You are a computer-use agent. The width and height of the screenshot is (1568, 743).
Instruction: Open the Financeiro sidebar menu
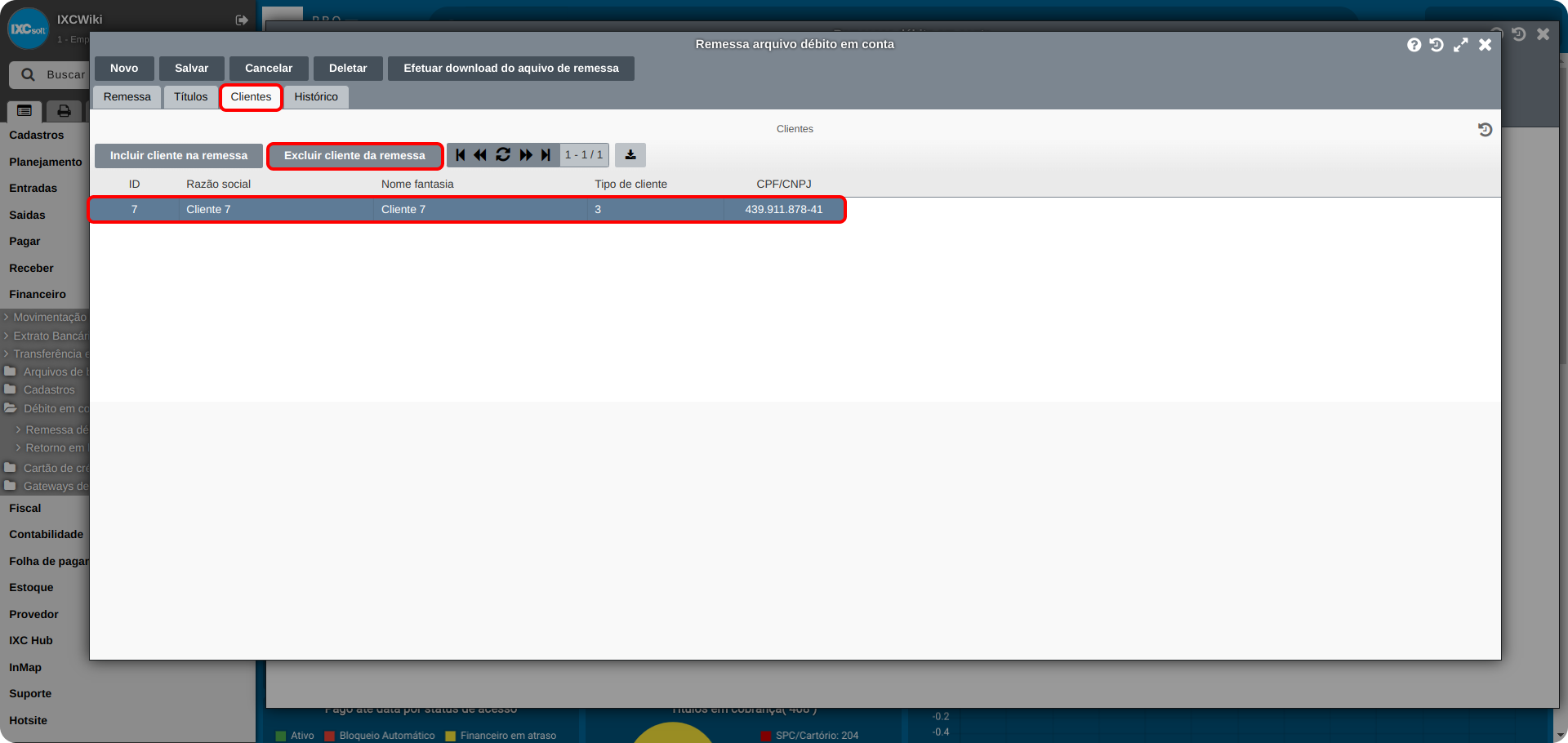click(x=38, y=295)
